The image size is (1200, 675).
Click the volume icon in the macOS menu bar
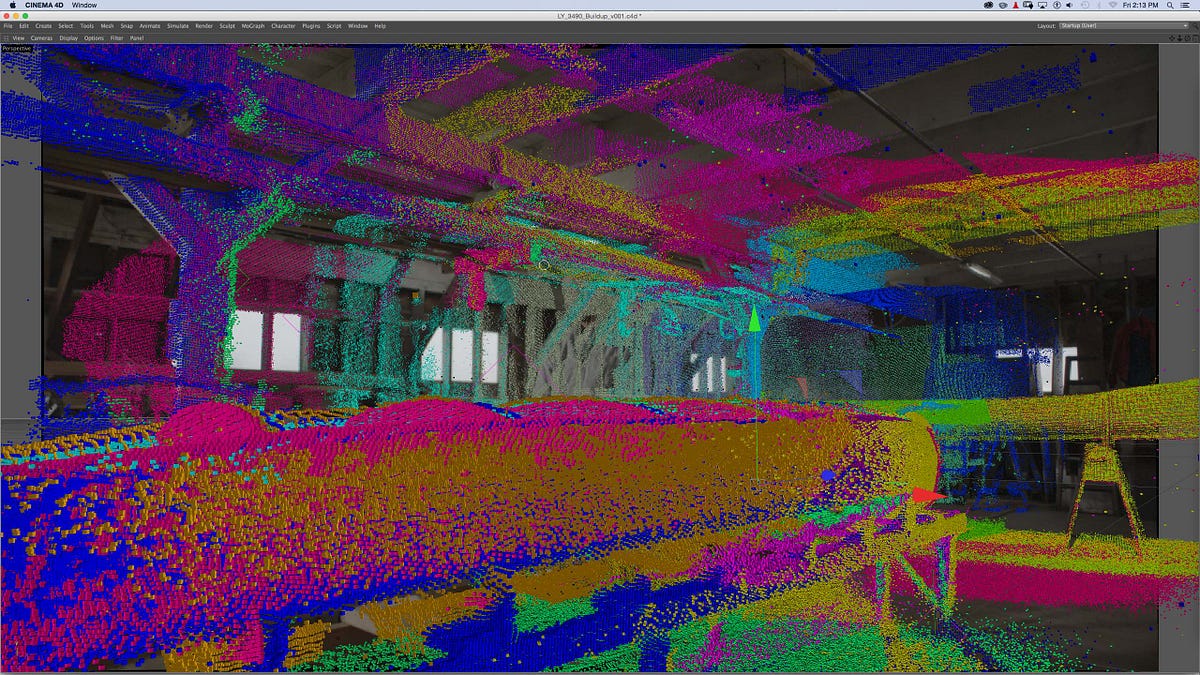click(1069, 5)
